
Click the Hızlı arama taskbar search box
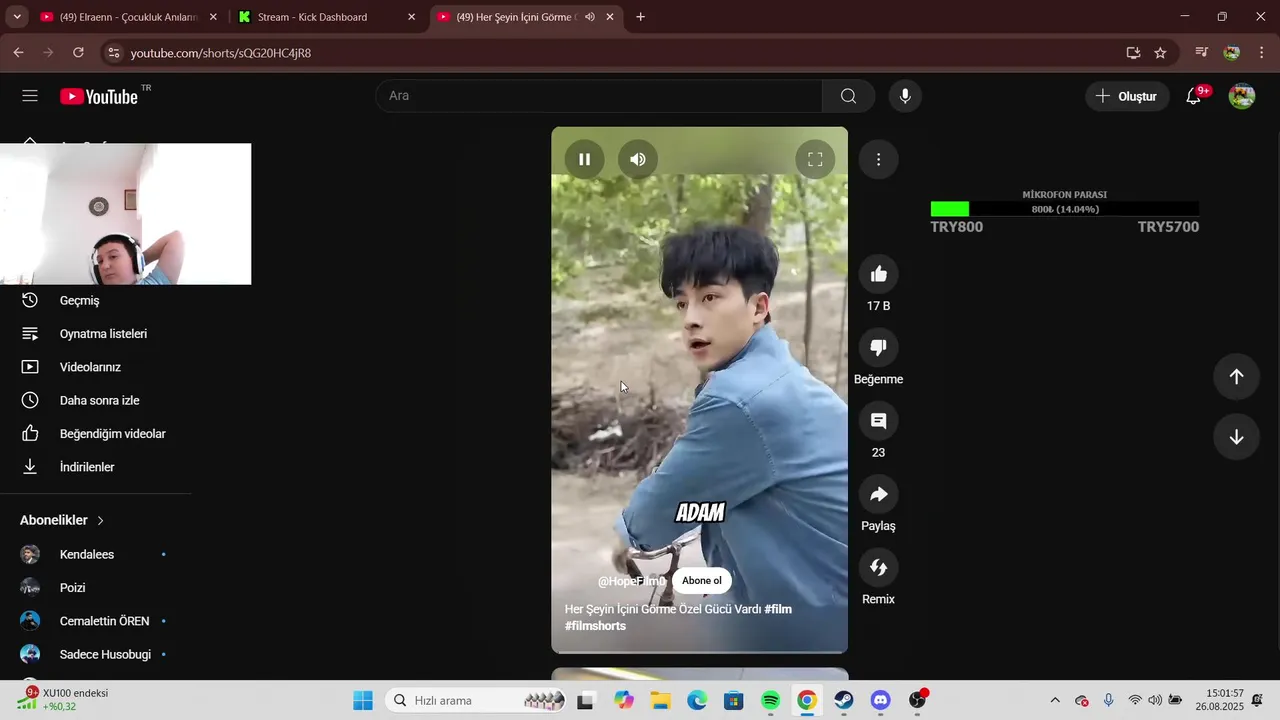477,700
